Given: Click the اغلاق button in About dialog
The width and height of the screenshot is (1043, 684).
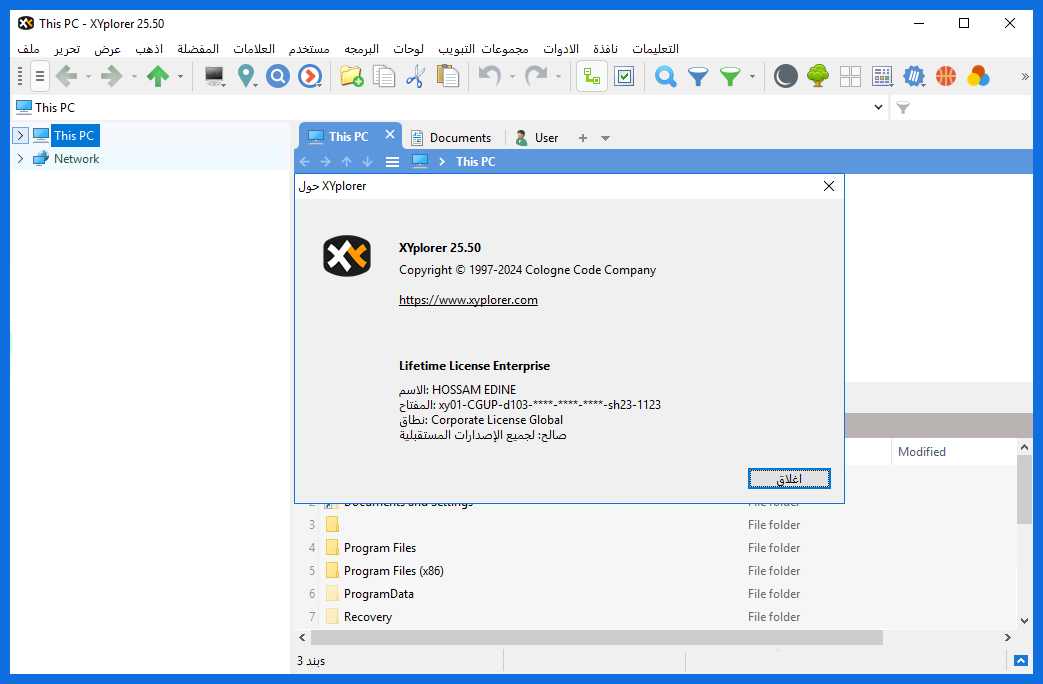Looking at the screenshot, I should (x=789, y=478).
